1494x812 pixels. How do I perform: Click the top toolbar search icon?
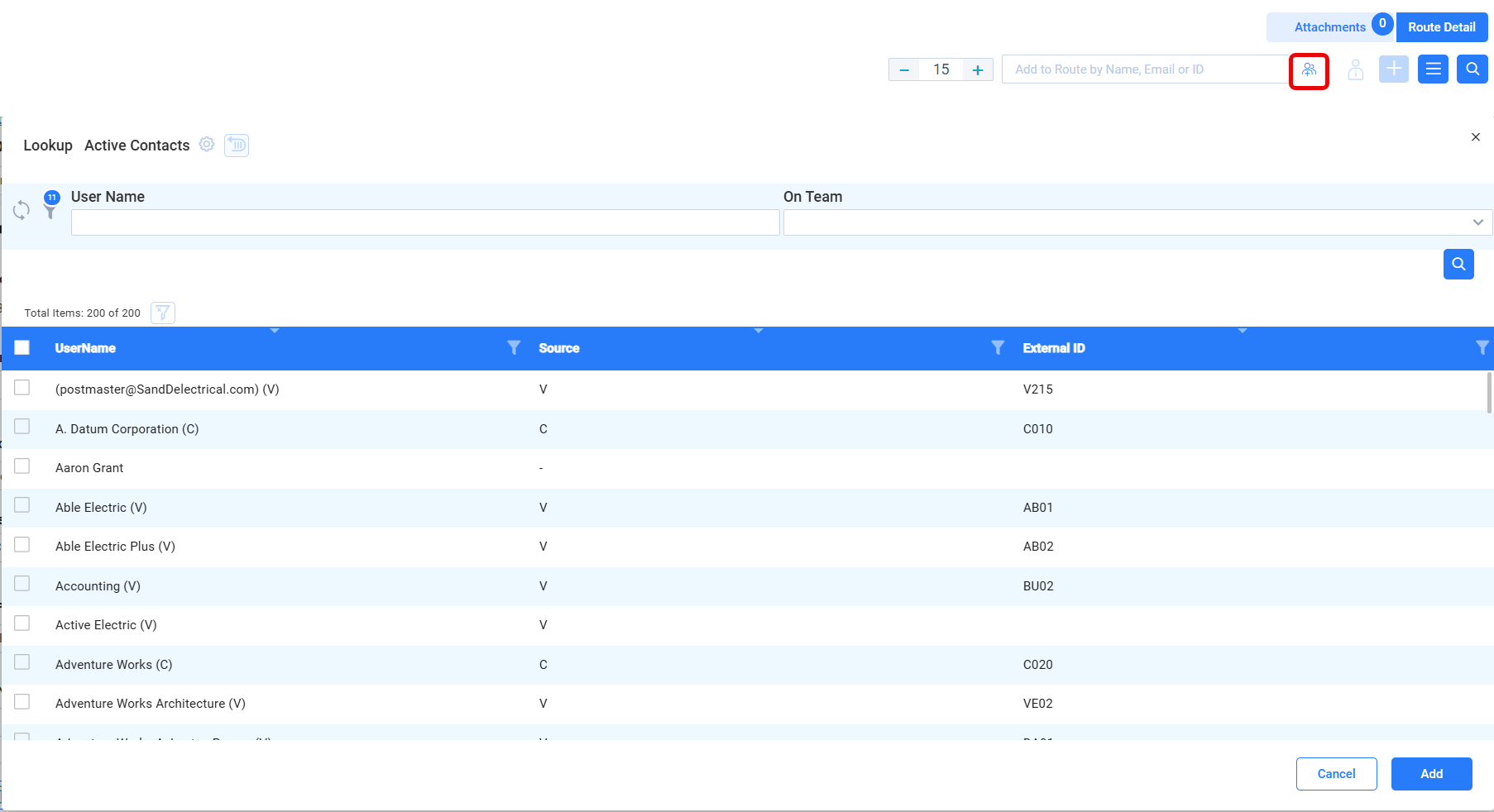[1472, 69]
